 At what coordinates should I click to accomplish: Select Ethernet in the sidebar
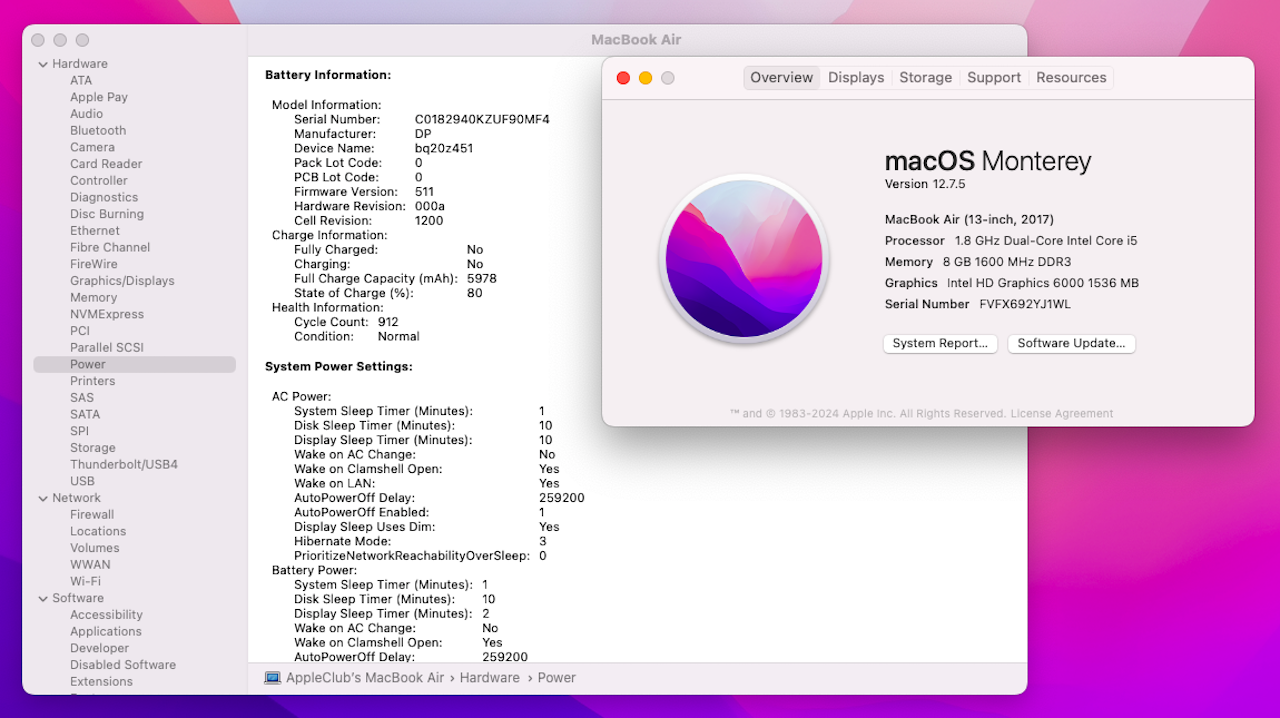95,231
